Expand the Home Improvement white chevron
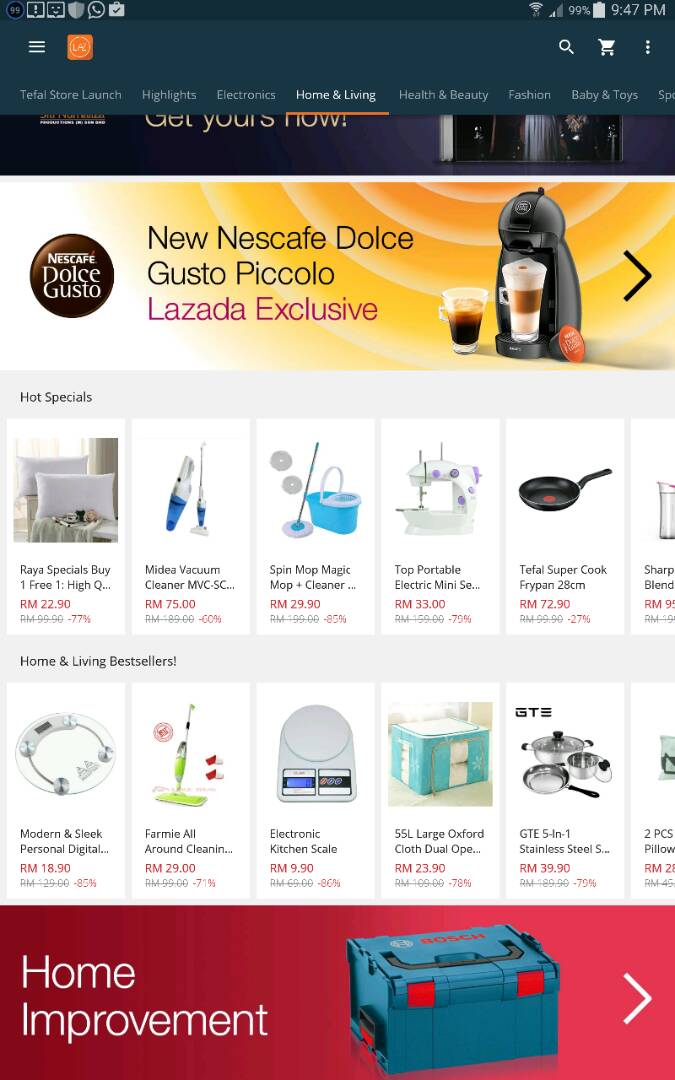Viewport: 675px width, 1080px height. pyautogui.click(x=636, y=997)
